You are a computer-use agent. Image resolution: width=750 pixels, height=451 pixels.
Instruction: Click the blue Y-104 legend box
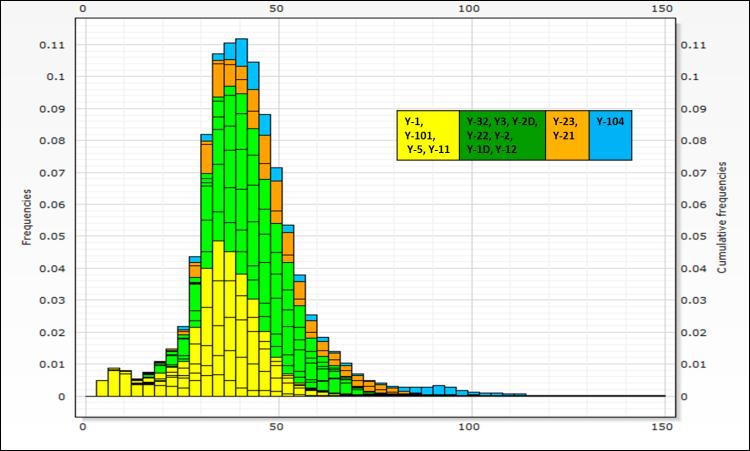pyautogui.click(x=610, y=135)
